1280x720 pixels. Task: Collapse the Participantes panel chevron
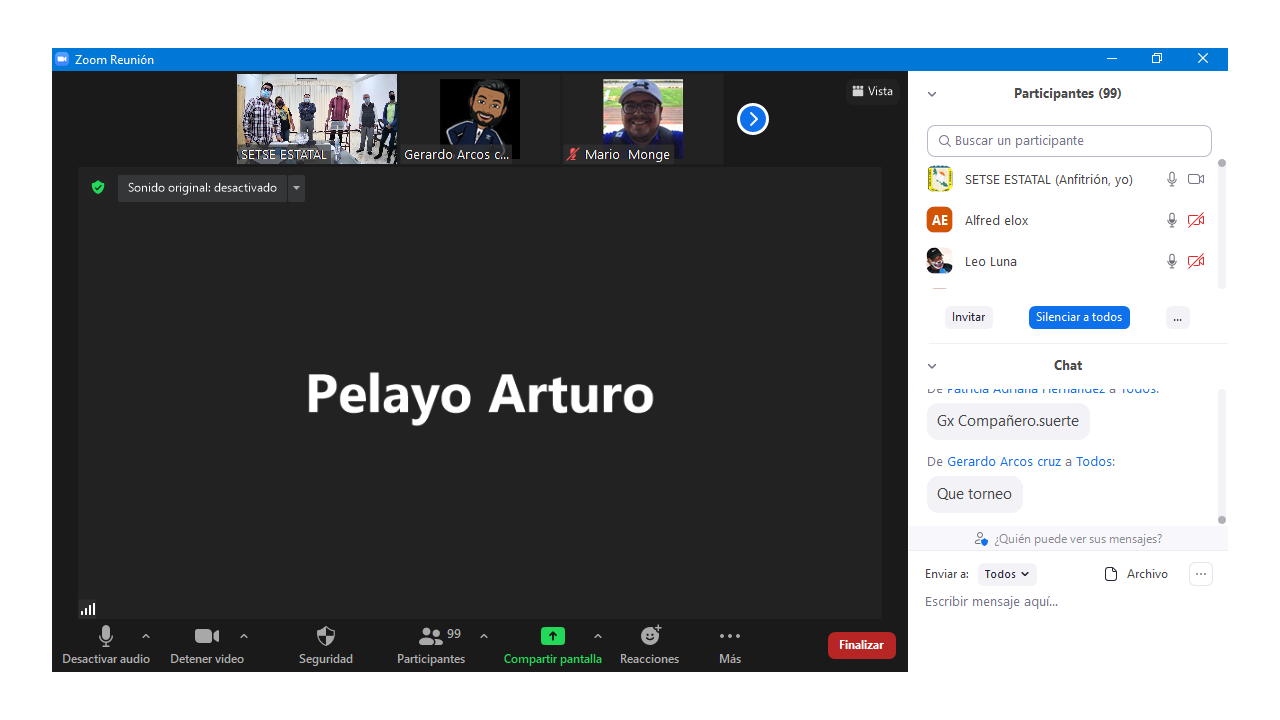tap(932, 94)
